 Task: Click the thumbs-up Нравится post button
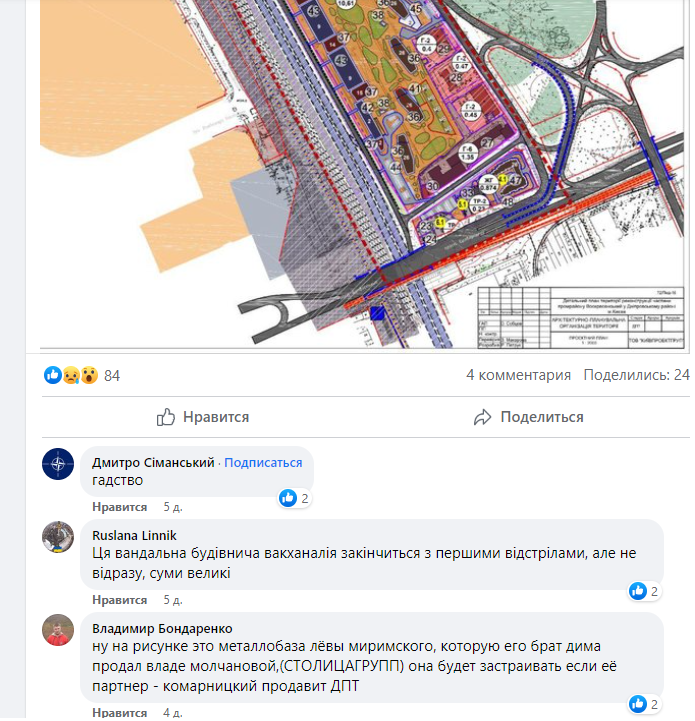(x=203, y=418)
